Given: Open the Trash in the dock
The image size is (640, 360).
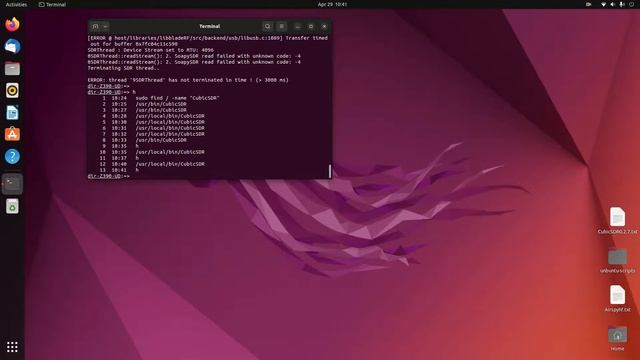Looking at the screenshot, I should (x=12, y=206).
